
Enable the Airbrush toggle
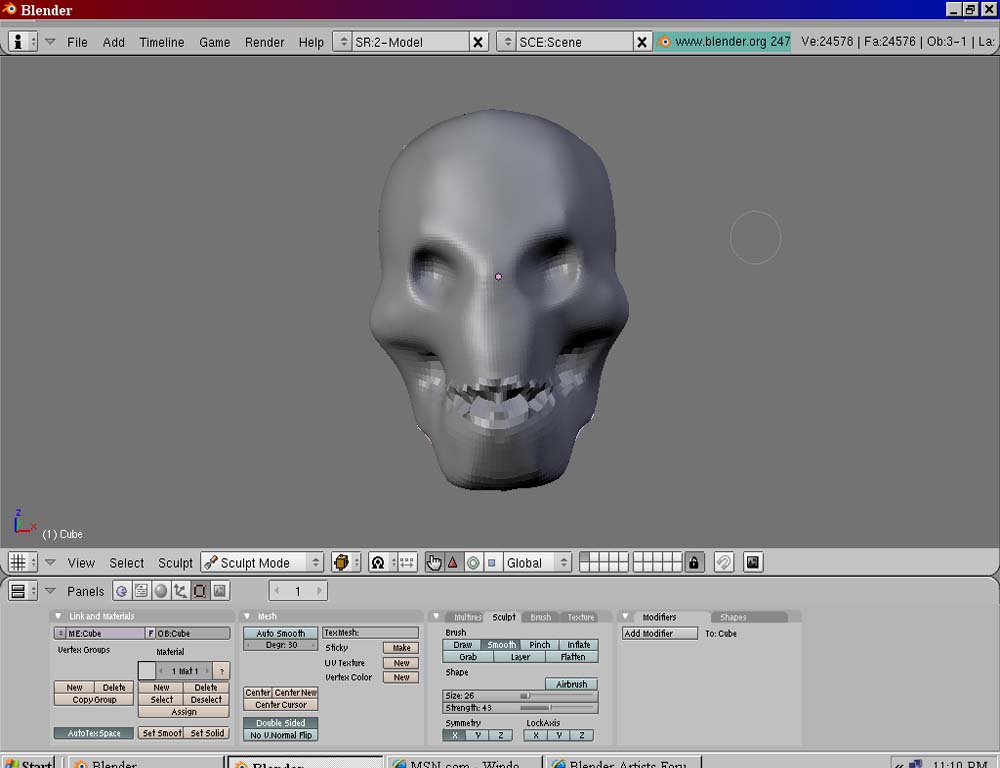coord(571,684)
